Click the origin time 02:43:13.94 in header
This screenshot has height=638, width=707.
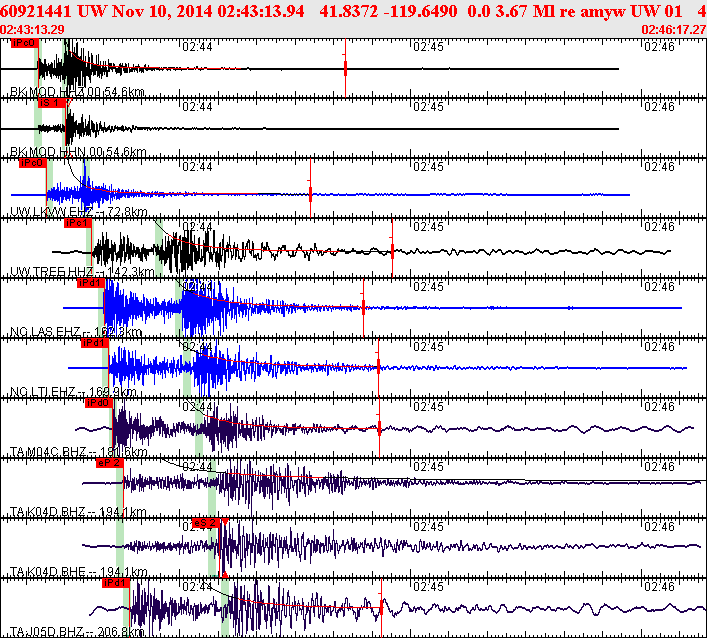coord(261,11)
